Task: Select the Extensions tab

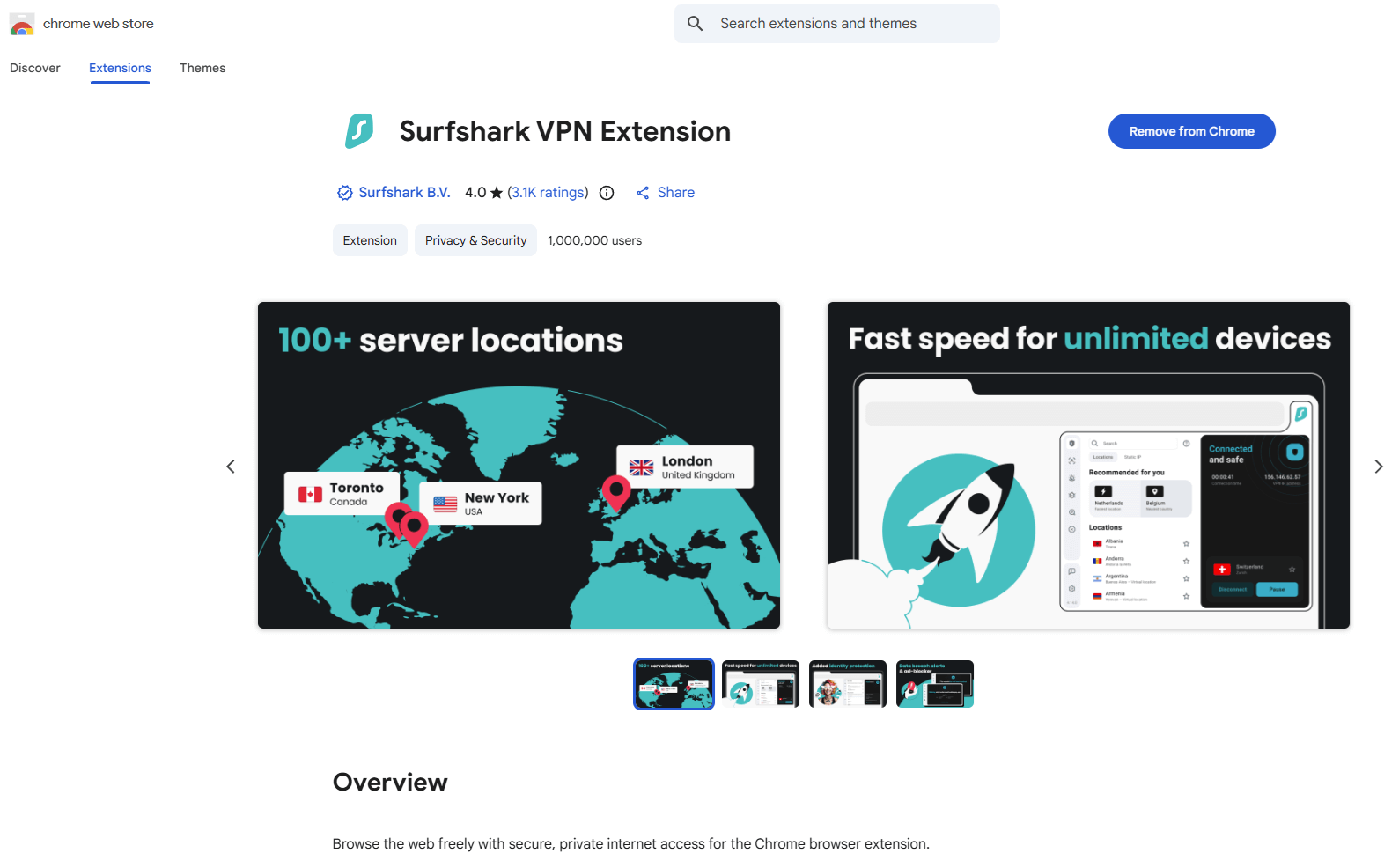Action: 120,68
